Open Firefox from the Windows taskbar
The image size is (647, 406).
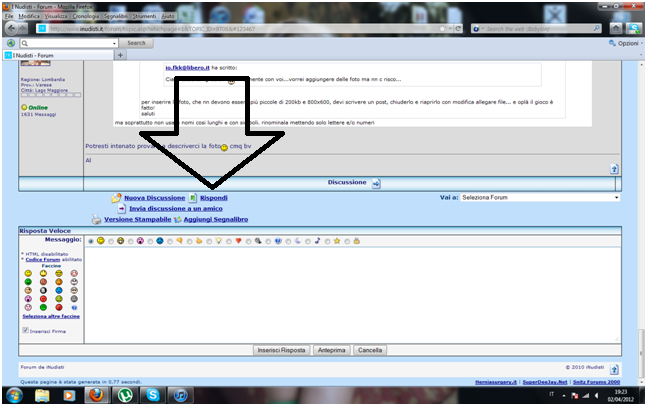(97, 394)
